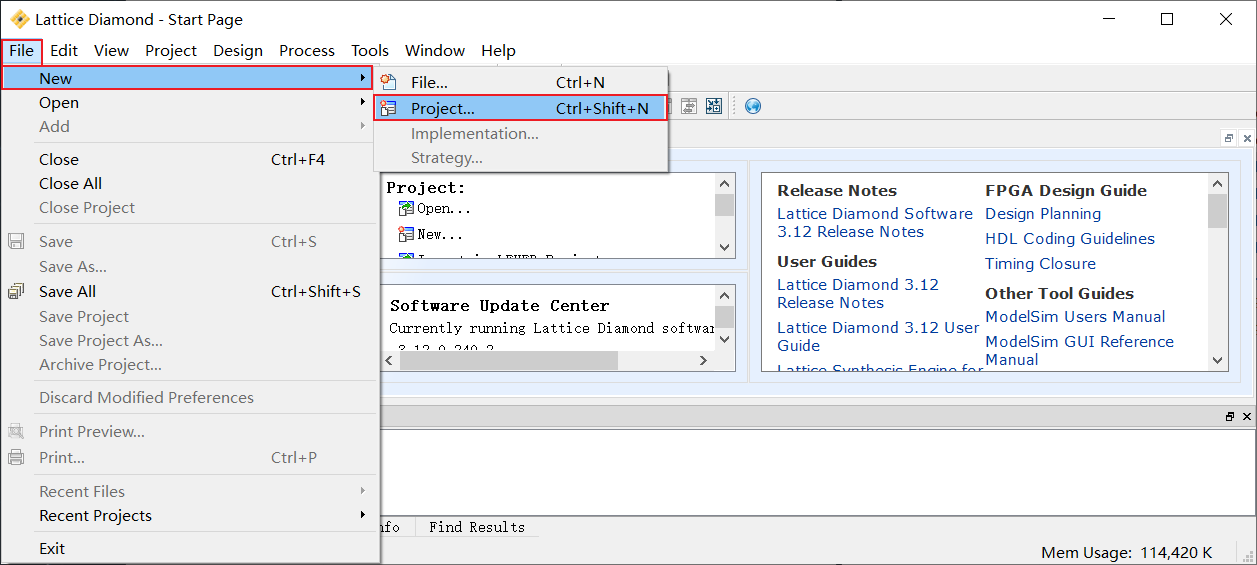The height and width of the screenshot is (565, 1257).
Task: Click the Save All floppy icon
Action: pyautogui.click(x=16, y=292)
